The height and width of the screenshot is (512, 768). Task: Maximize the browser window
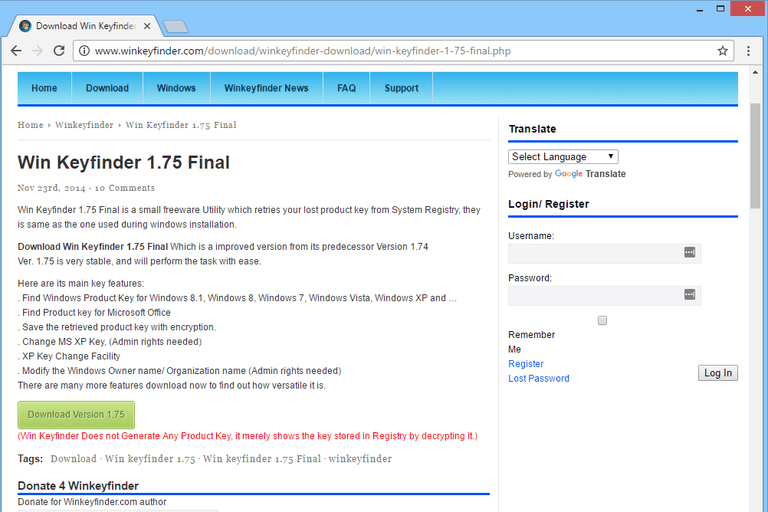[720, 9]
